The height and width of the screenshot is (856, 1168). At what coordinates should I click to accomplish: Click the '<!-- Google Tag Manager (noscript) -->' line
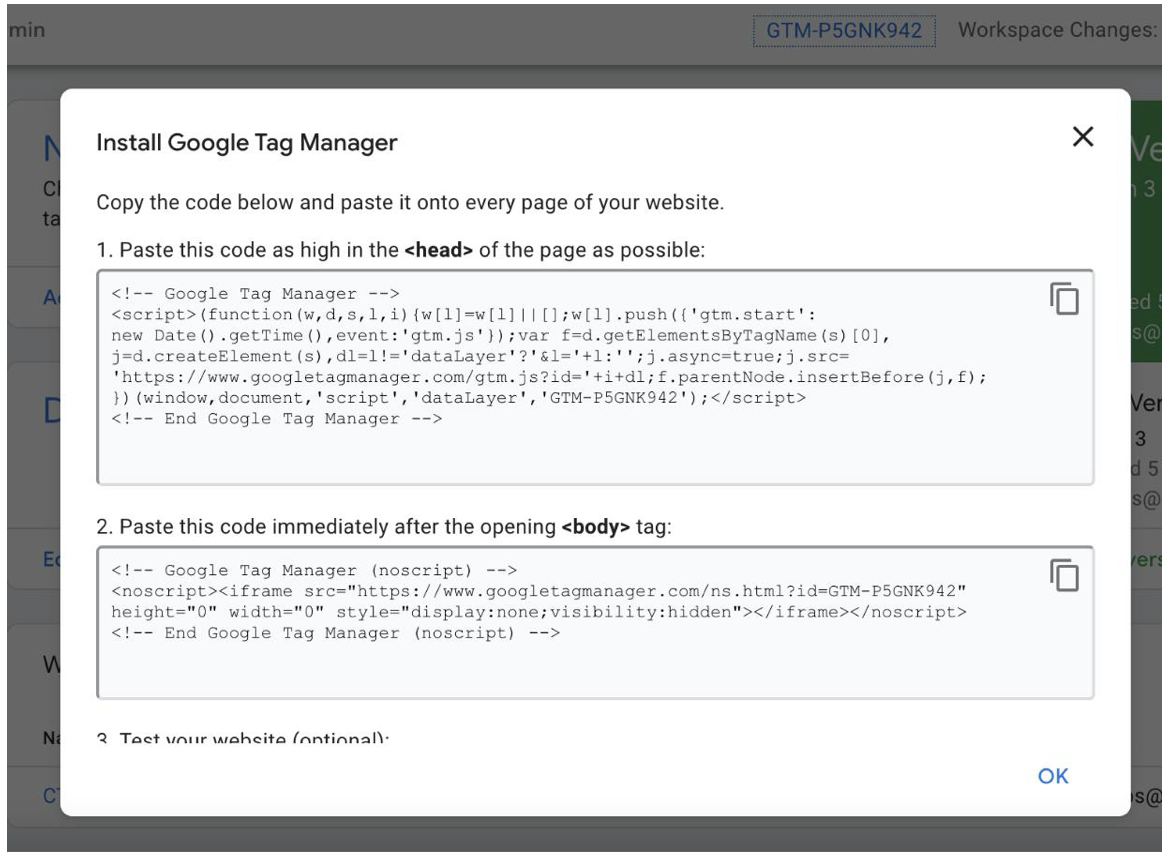click(314, 570)
